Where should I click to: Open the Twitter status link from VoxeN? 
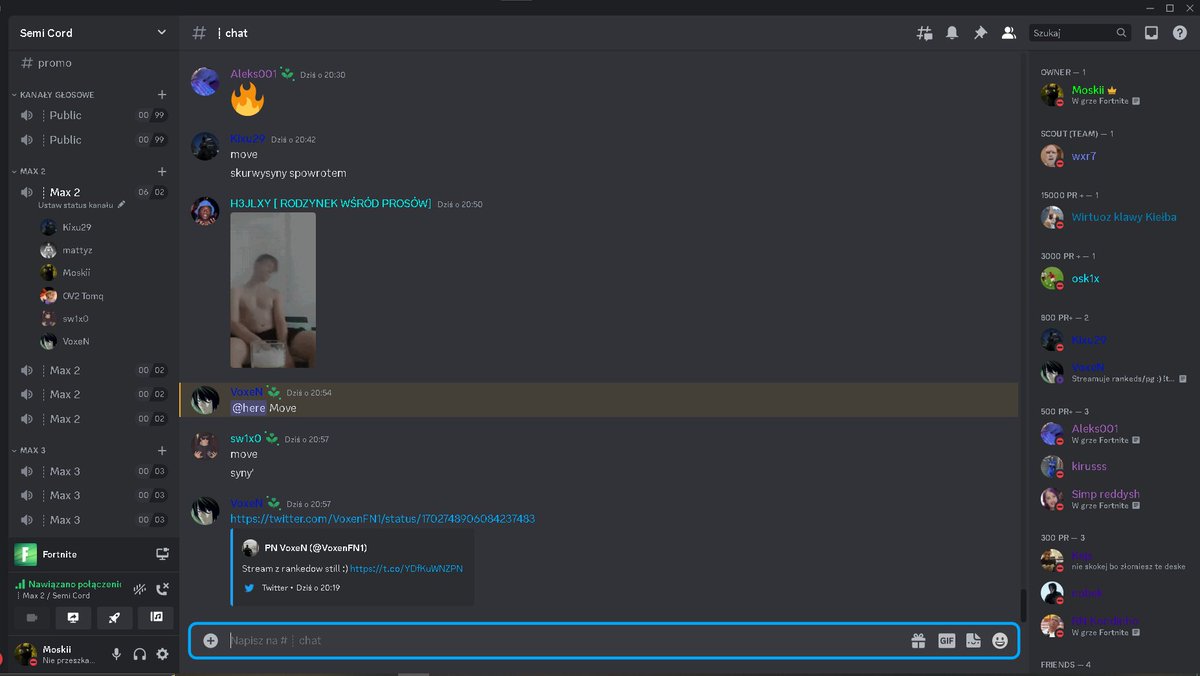click(382, 519)
